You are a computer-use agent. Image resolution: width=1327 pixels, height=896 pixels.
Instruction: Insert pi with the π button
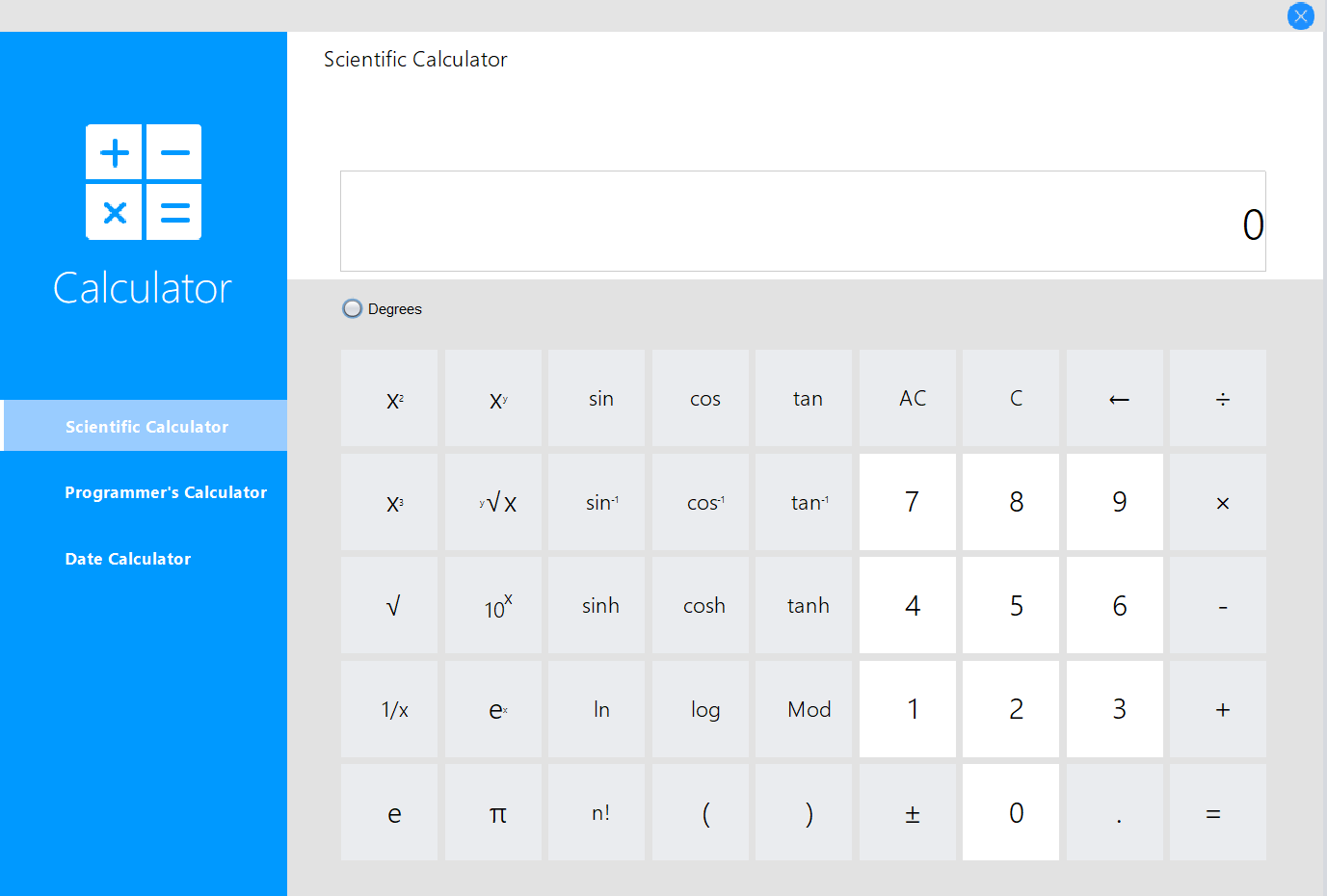tap(493, 812)
